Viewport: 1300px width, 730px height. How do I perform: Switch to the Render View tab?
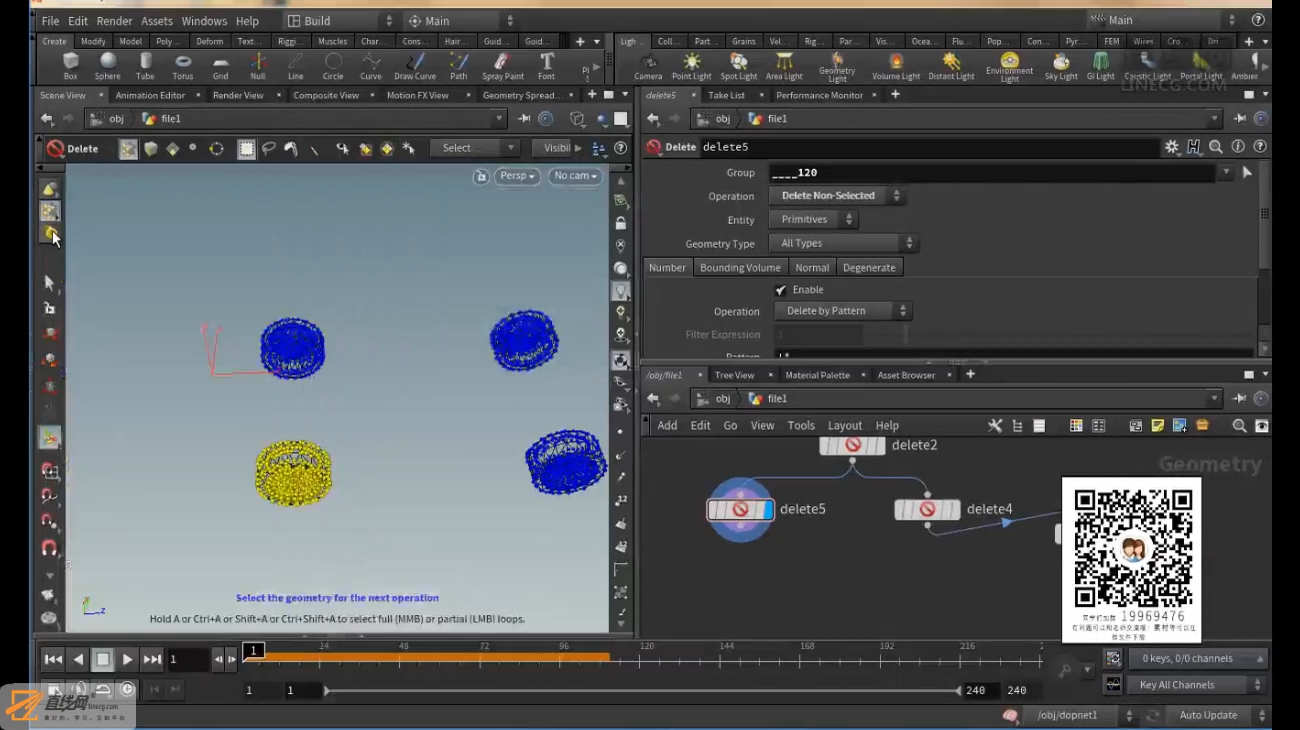tap(238, 95)
